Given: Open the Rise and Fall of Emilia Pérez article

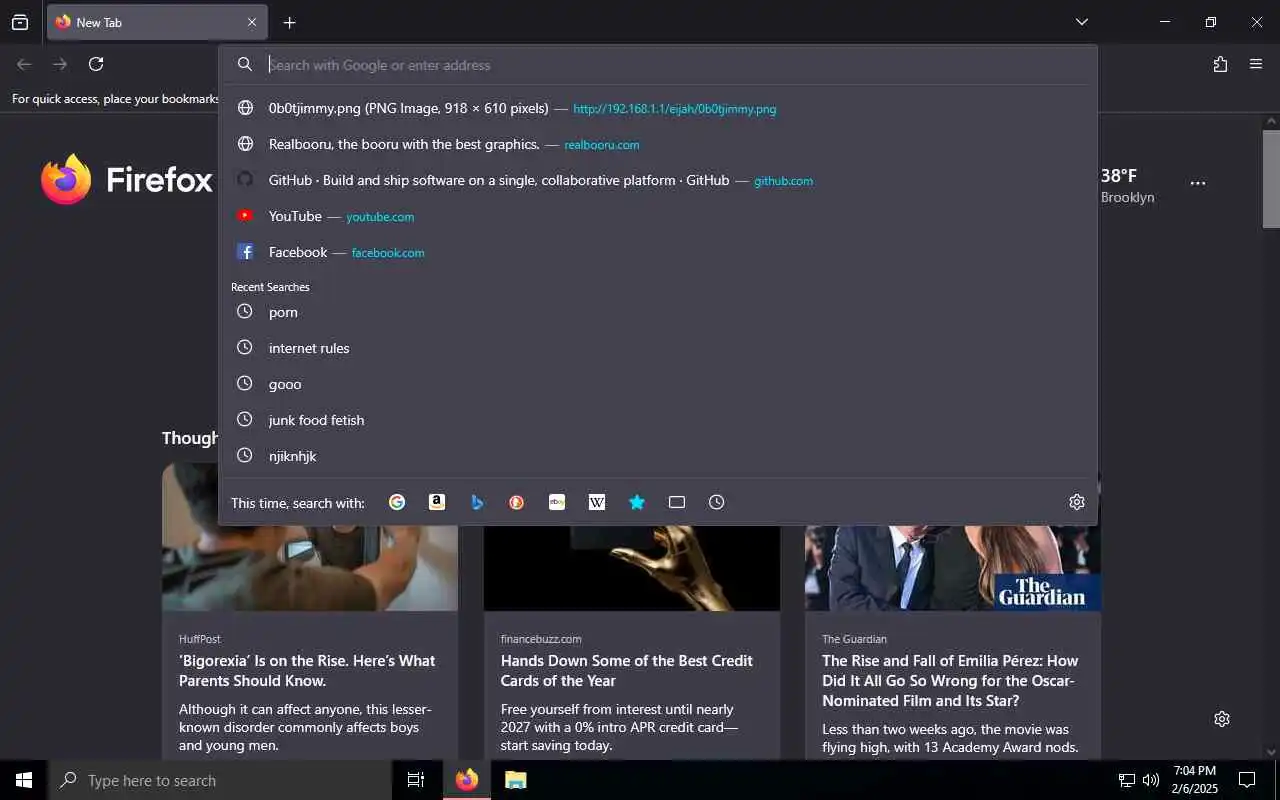Looking at the screenshot, I should point(950,680).
